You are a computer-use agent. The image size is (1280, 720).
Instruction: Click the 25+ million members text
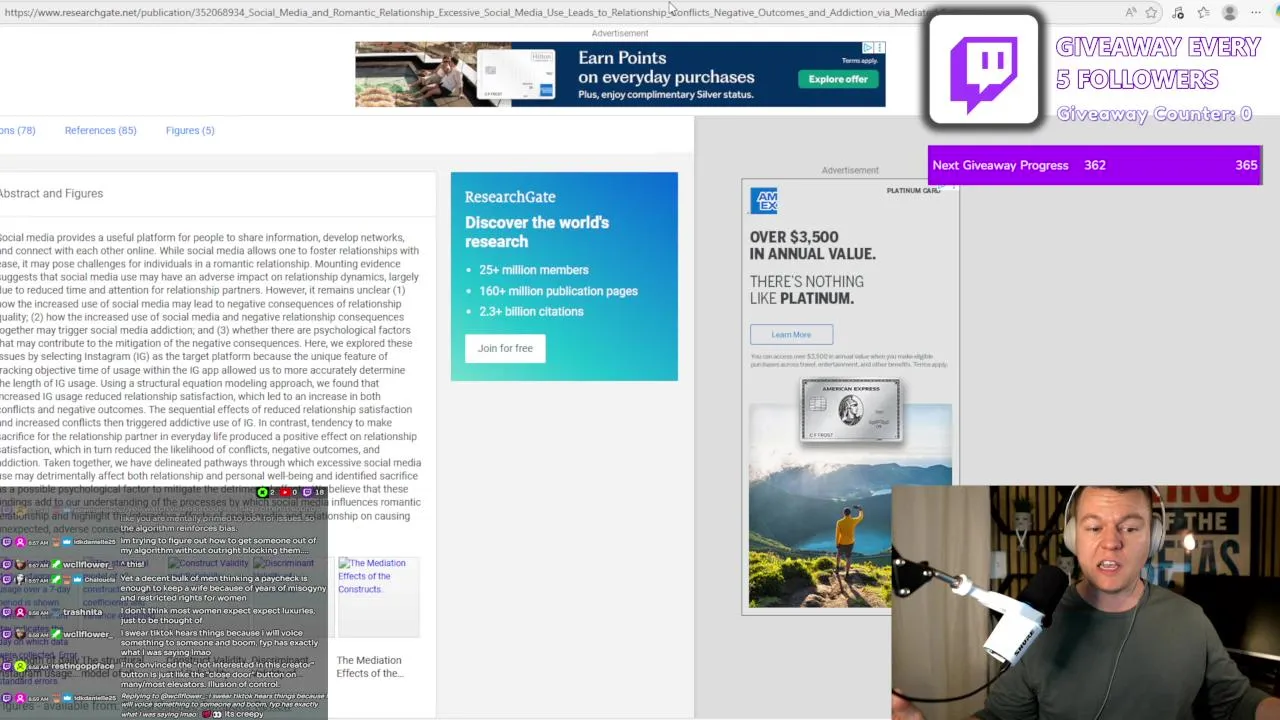click(x=534, y=270)
